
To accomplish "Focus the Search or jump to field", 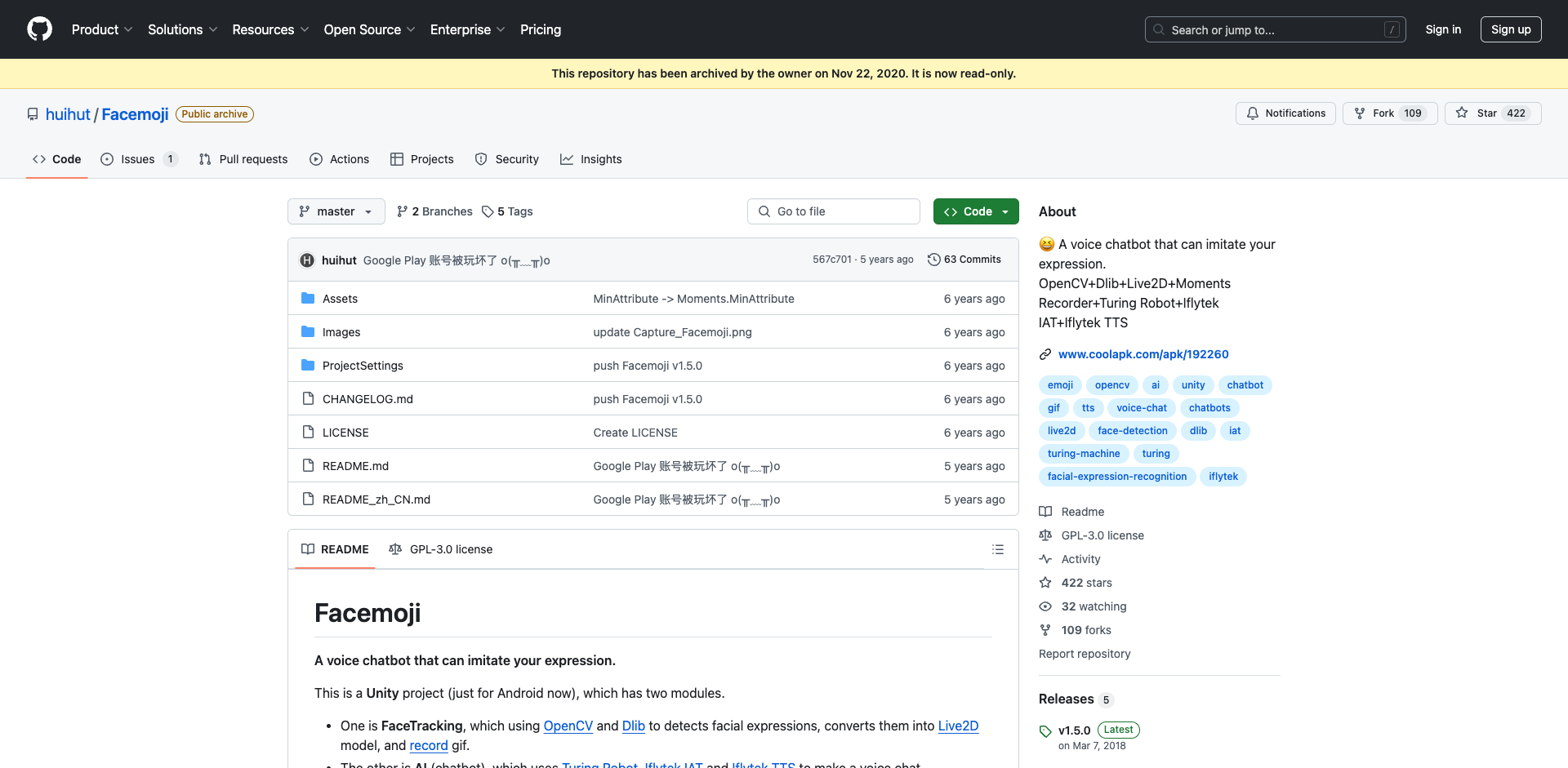I will click(1275, 29).
